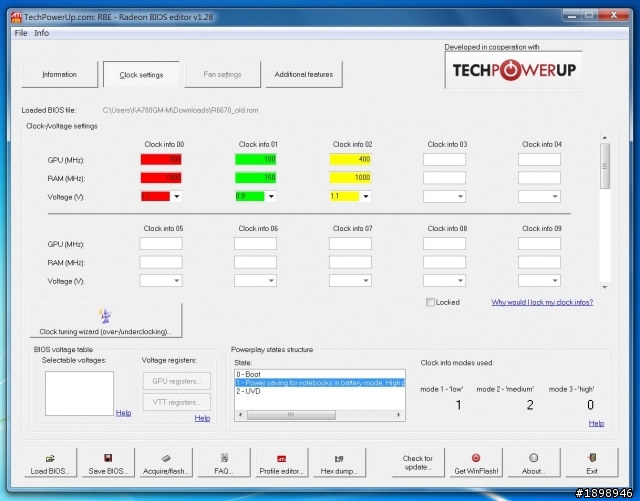Click the Selectable voltages list box
Screen dimensions: 640x501
(x=79, y=394)
